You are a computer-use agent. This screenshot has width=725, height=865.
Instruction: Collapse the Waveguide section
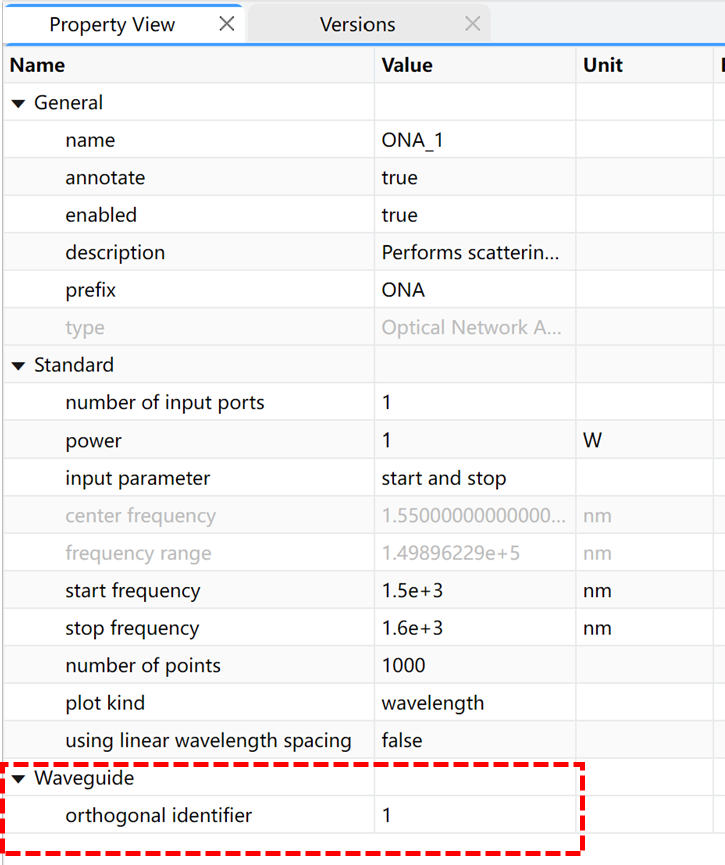[x=19, y=779]
